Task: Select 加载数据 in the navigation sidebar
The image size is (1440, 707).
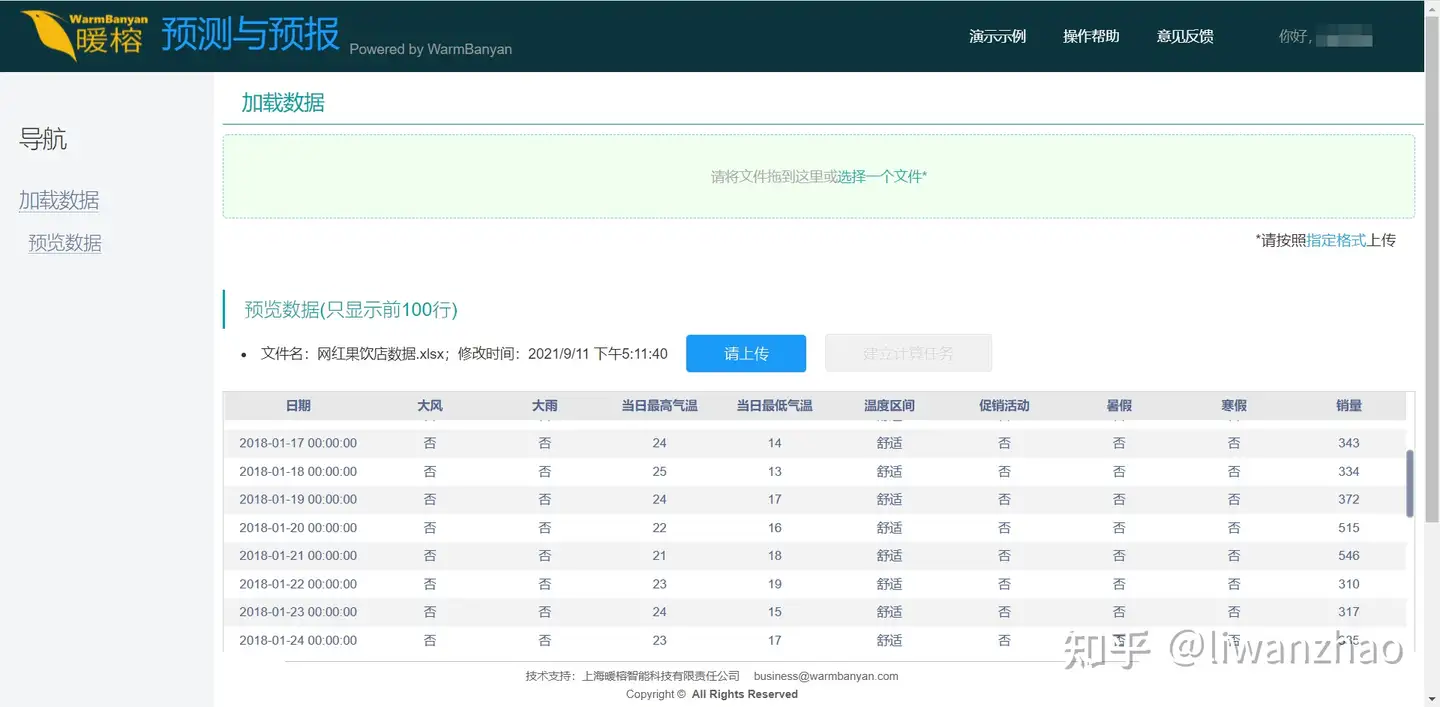Action: tap(59, 200)
